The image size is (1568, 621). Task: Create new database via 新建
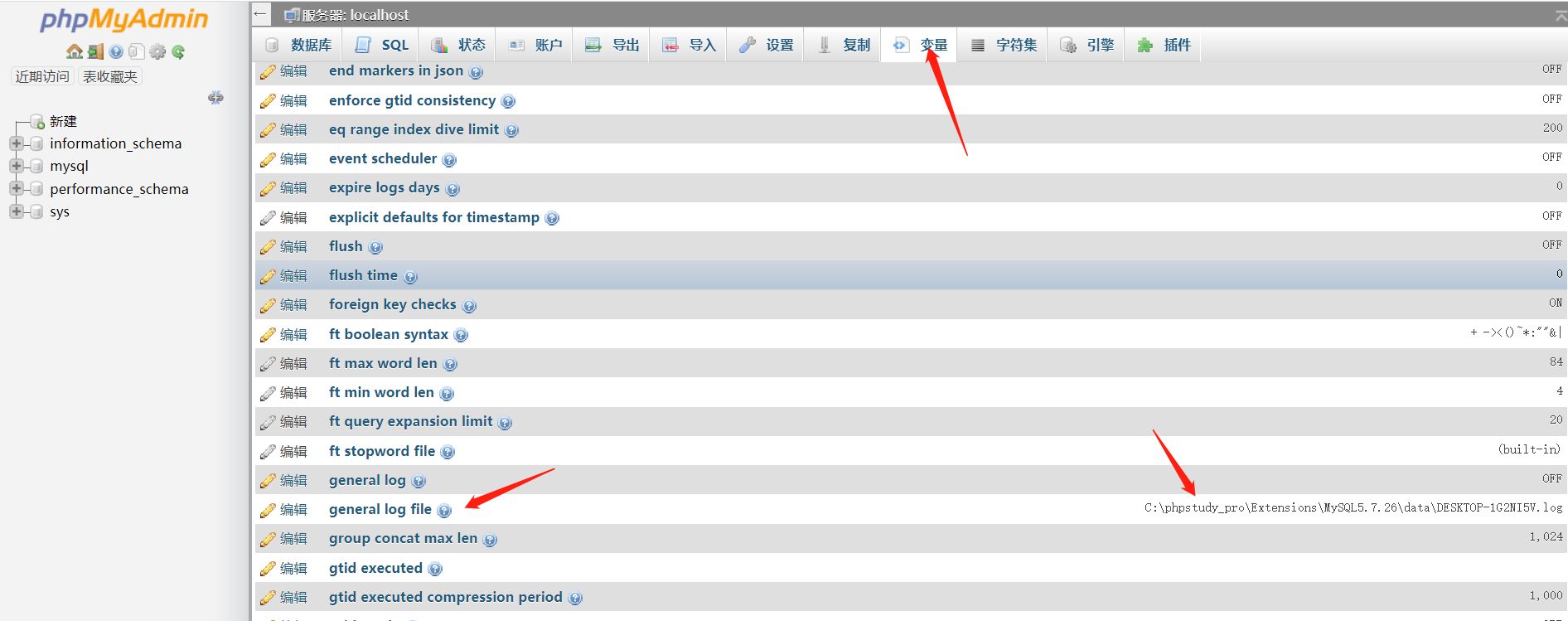pos(63,121)
